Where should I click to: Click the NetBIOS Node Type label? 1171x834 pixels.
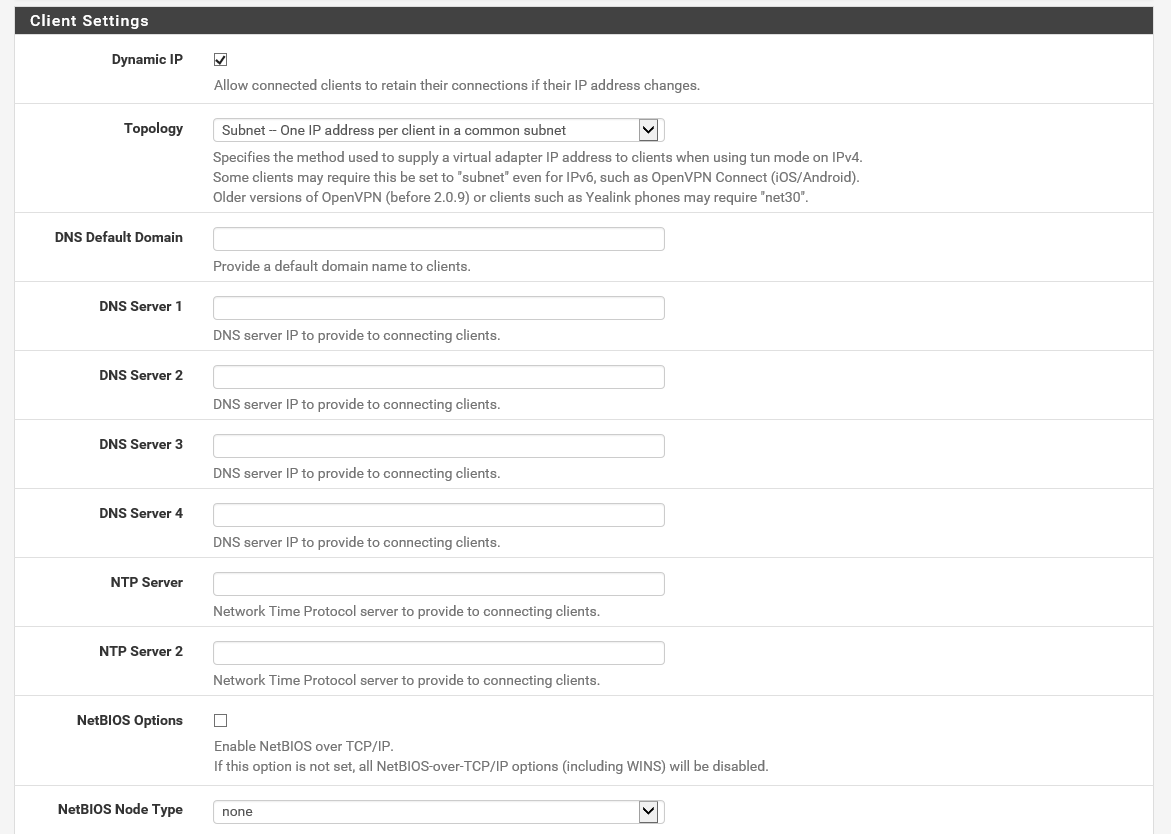(120, 809)
